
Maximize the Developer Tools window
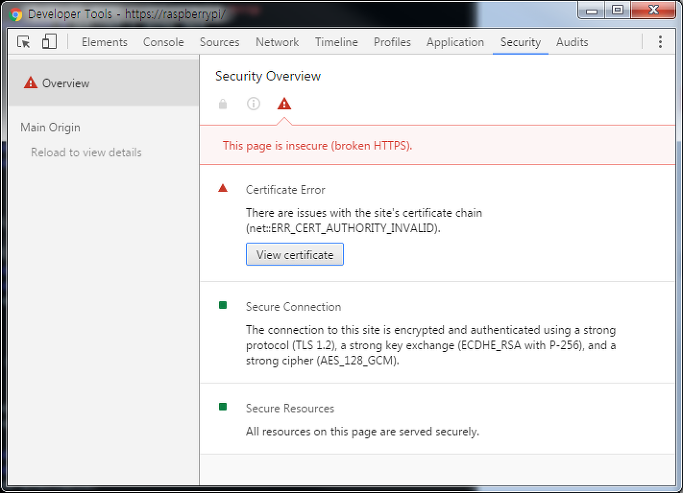(617, 10)
